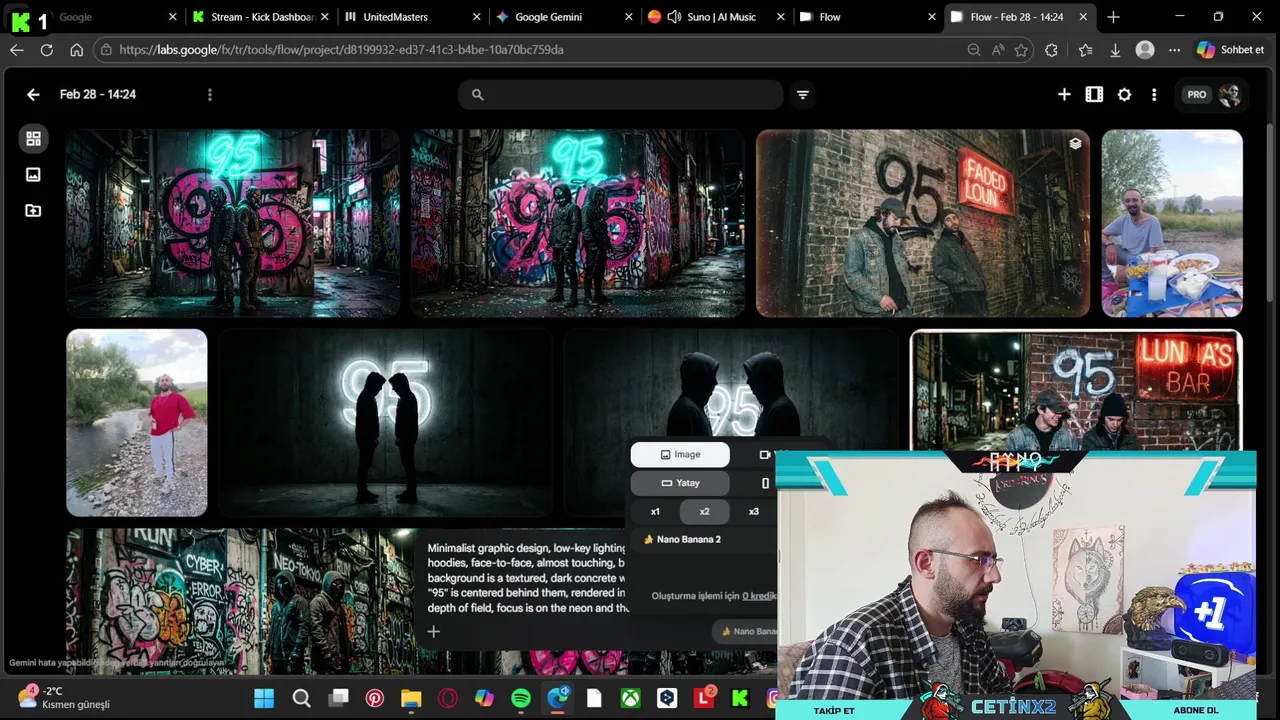Open the Faded Loun brick wall image
The image size is (1280, 720).
click(x=922, y=223)
